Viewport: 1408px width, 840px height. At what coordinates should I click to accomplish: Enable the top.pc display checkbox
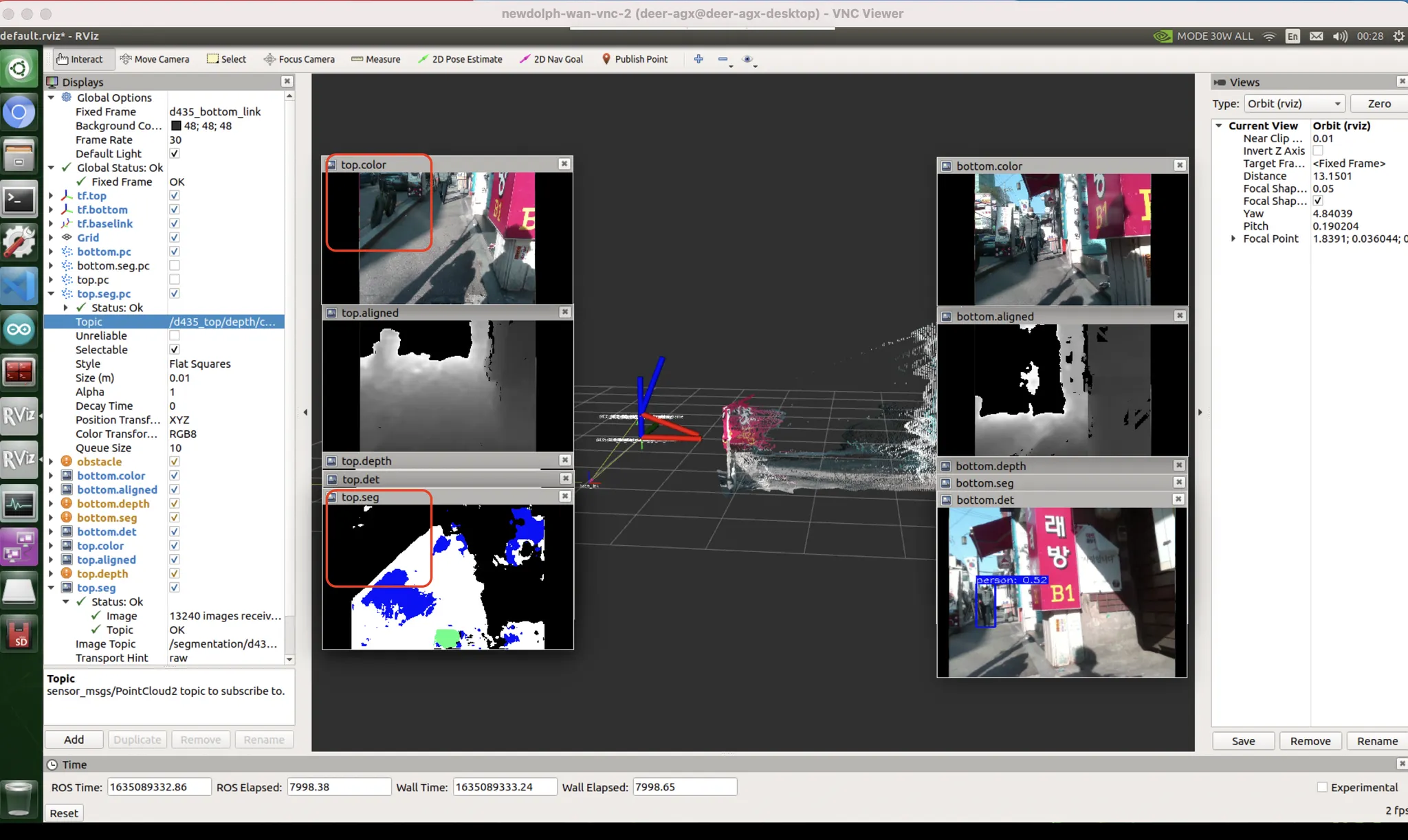point(175,280)
